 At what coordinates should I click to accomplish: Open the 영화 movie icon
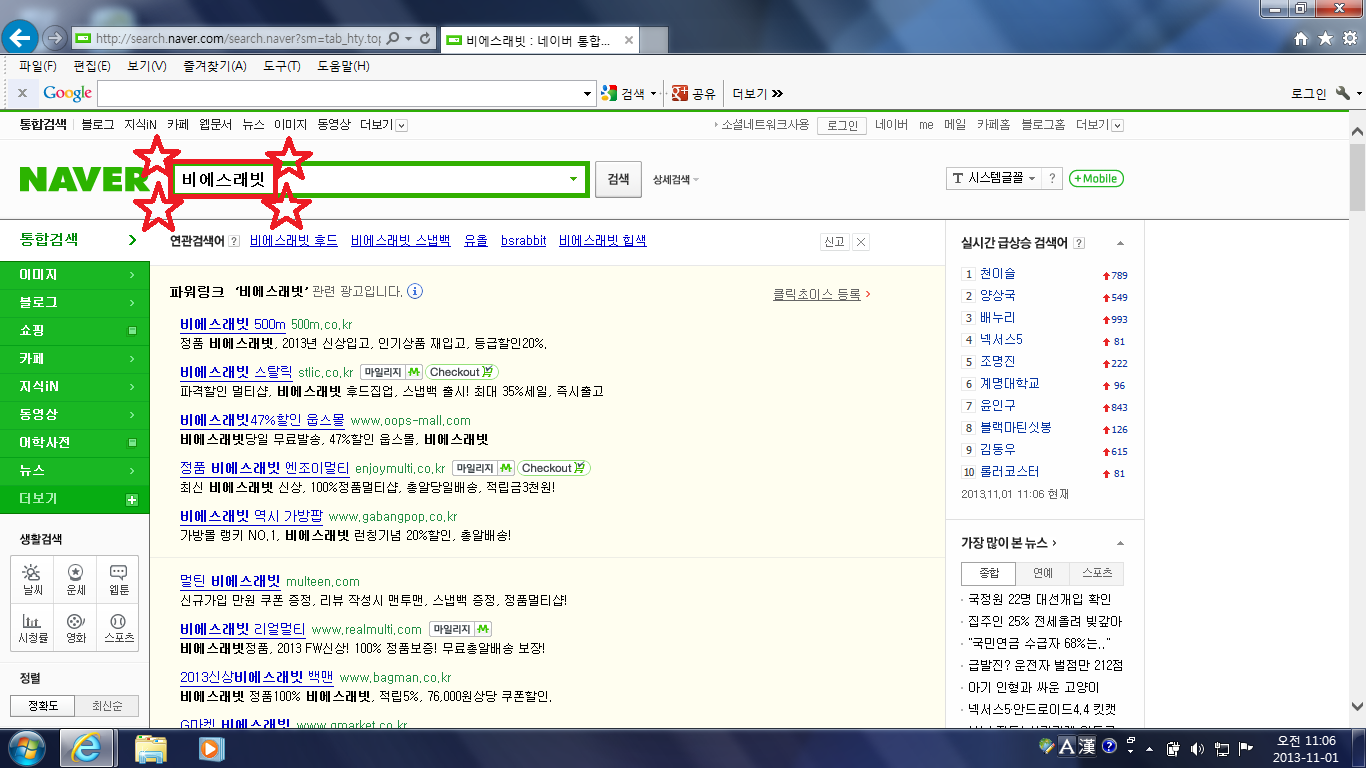[76, 627]
